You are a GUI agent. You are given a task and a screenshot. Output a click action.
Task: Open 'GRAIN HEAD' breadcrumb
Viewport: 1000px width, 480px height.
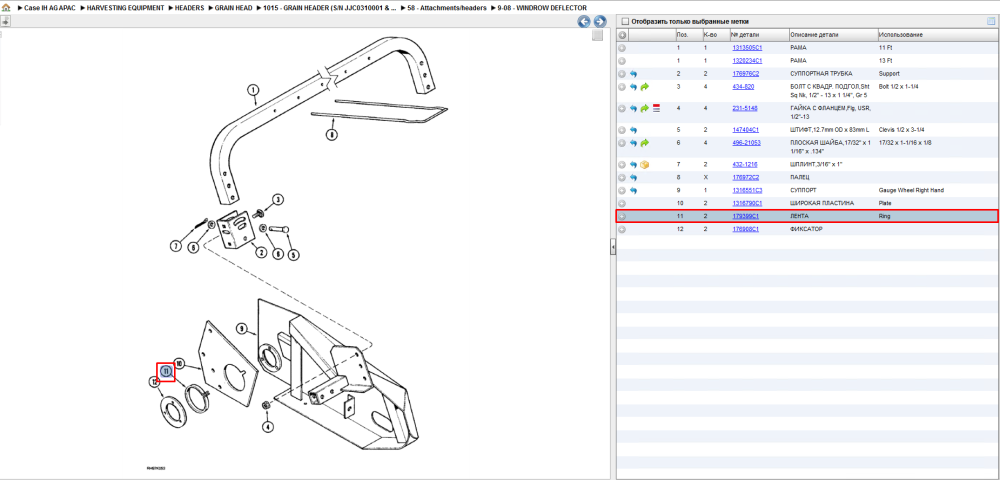point(233,8)
